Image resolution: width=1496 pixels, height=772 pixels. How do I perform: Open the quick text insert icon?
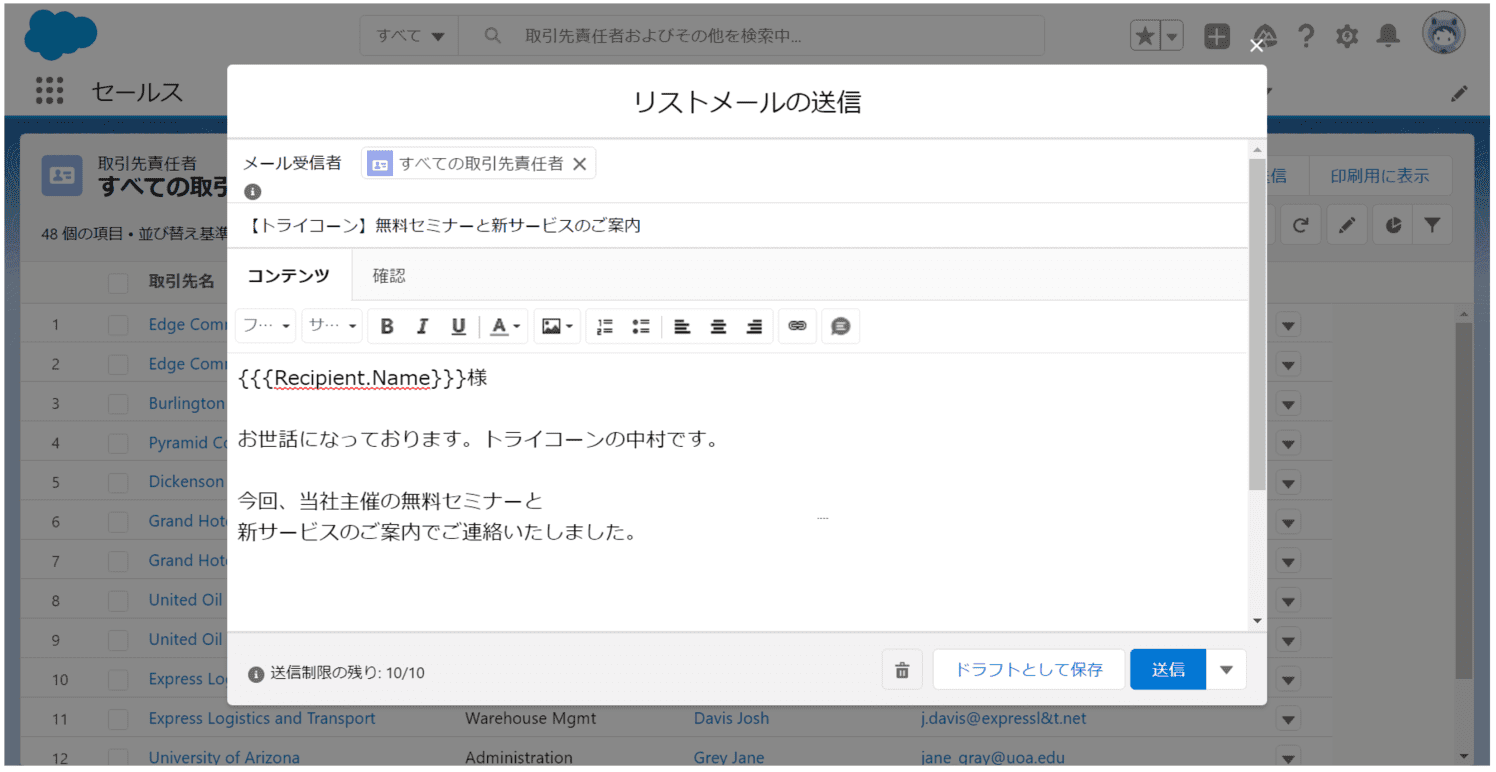click(x=841, y=326)
